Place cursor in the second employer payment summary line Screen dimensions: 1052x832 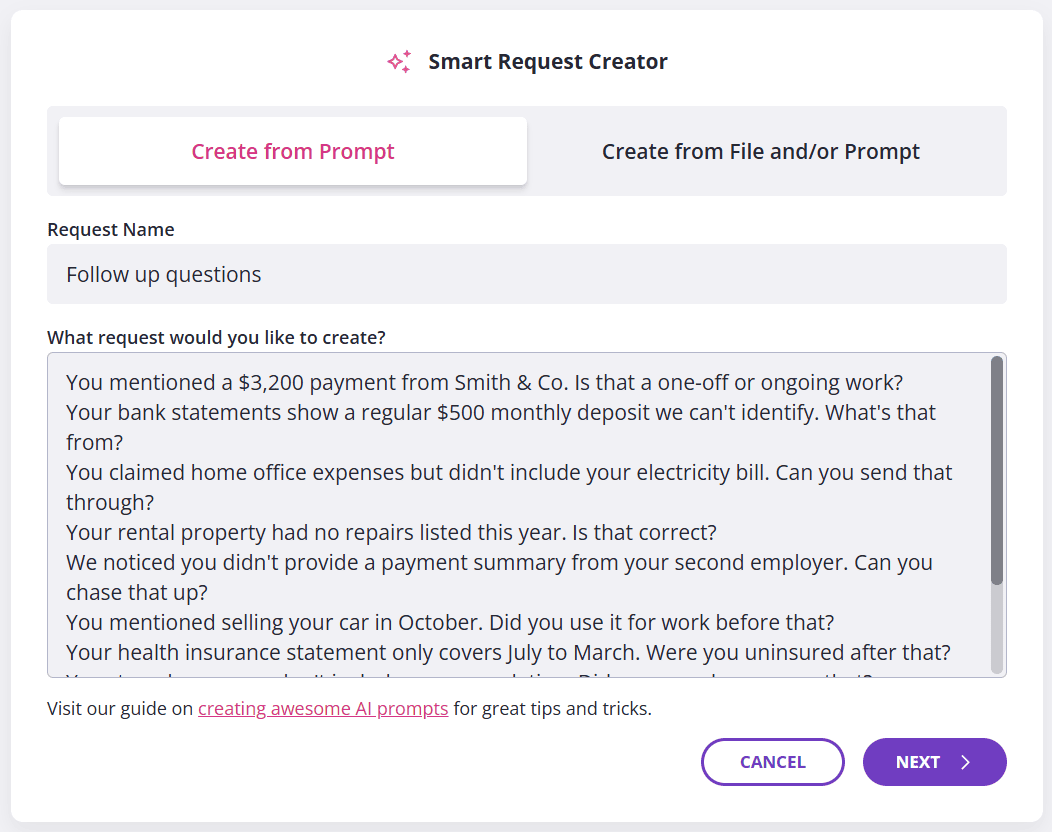[x=498, y=562]
